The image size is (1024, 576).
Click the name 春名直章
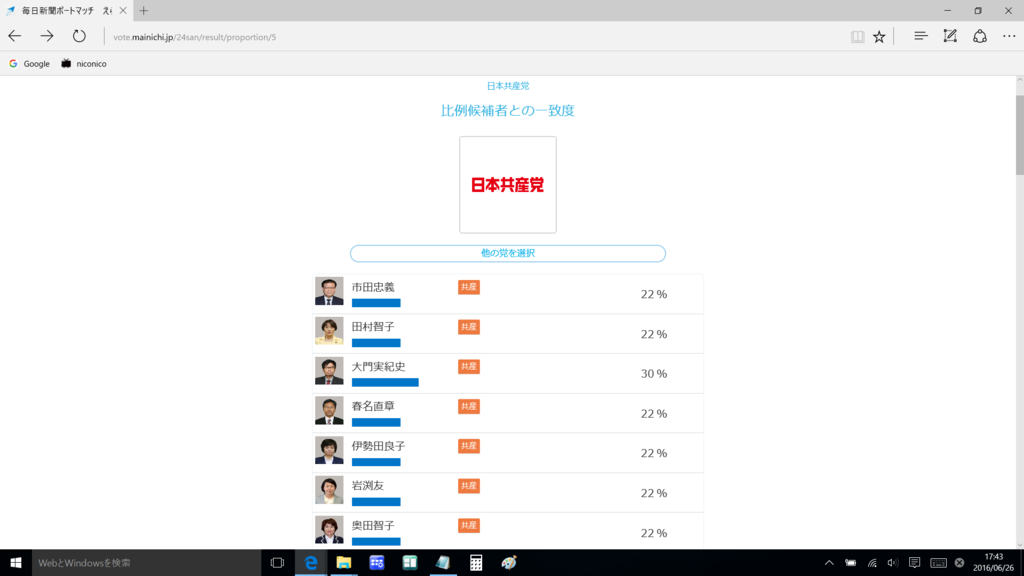(373, 406)
